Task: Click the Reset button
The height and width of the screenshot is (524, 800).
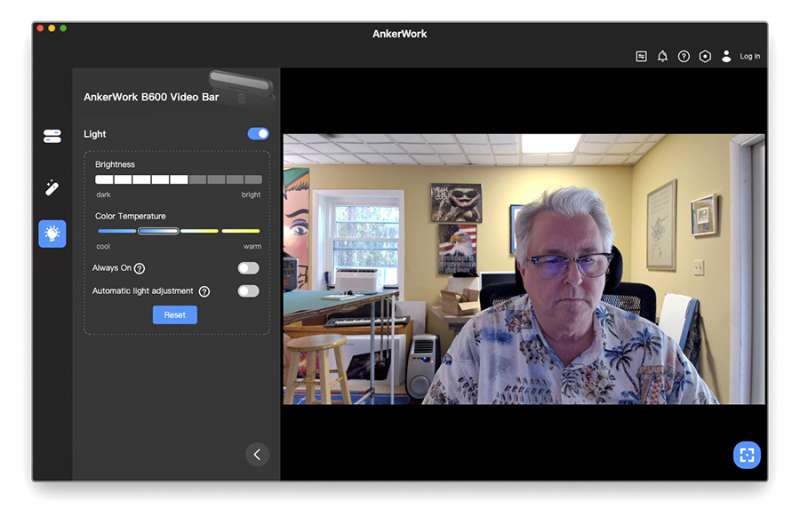Action: [175, 315]
